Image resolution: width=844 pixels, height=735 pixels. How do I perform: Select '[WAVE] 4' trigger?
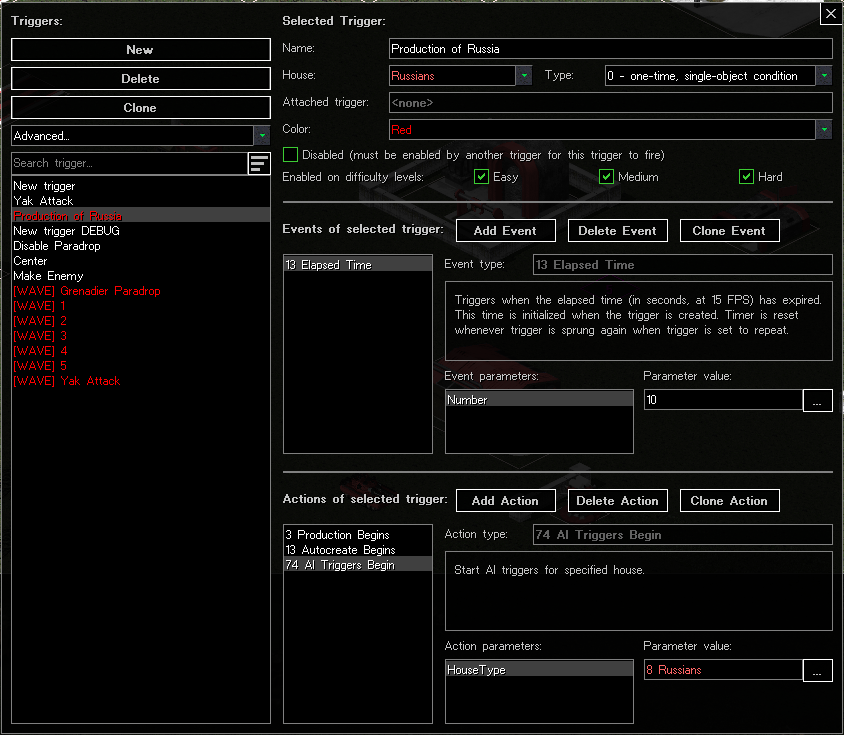pos(140,351)
